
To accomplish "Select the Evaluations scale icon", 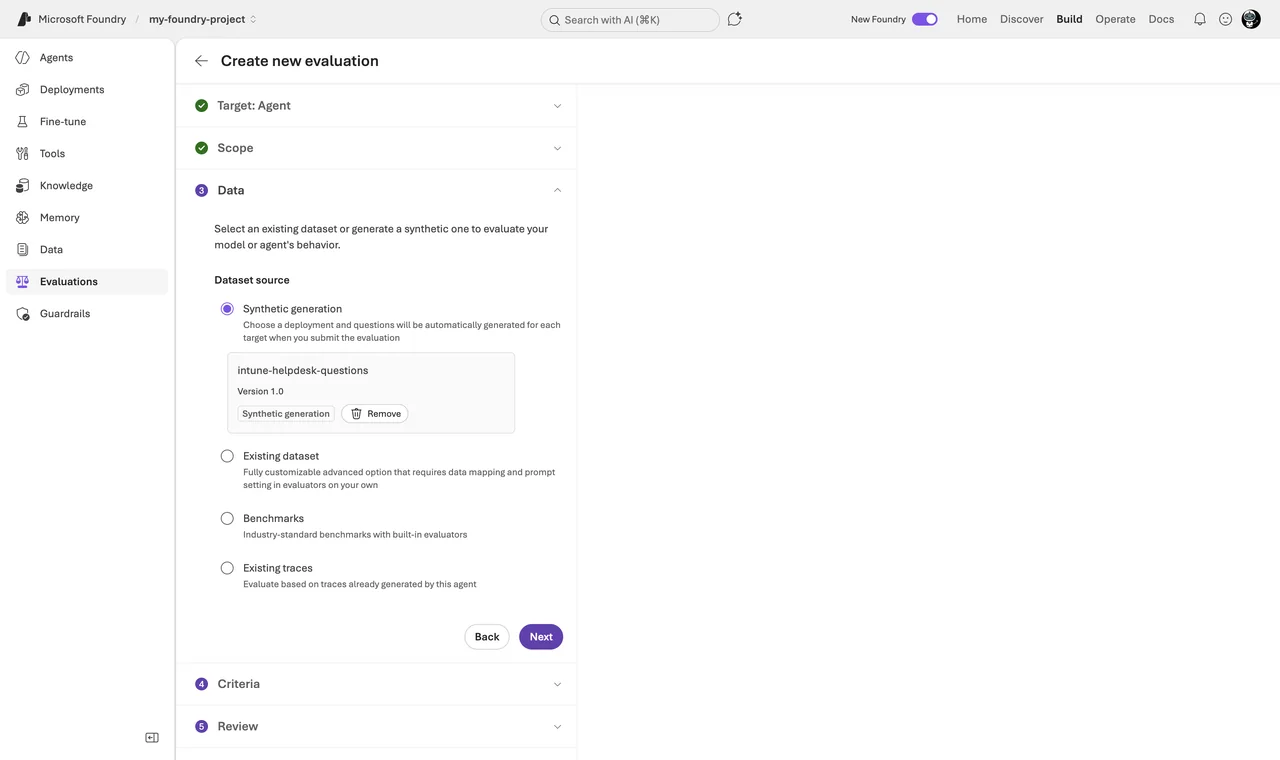I will click(x=22, y=282).
